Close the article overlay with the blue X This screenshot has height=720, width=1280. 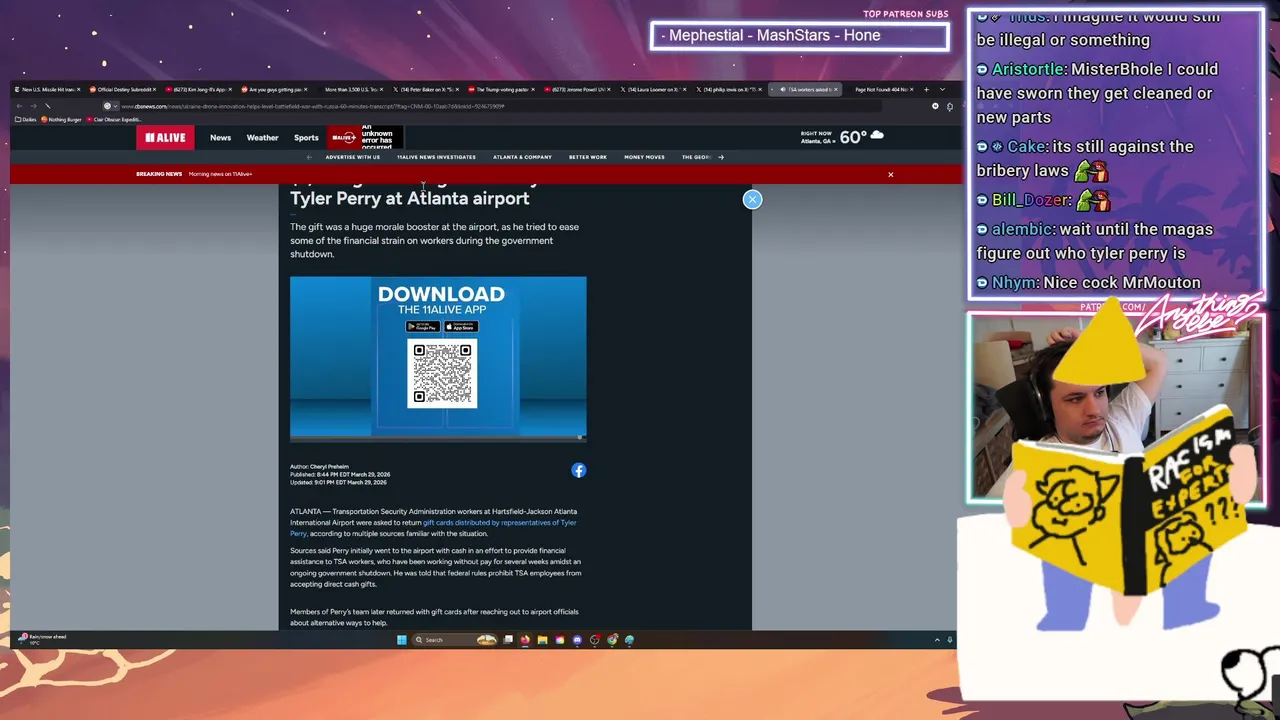pos(752,200)
